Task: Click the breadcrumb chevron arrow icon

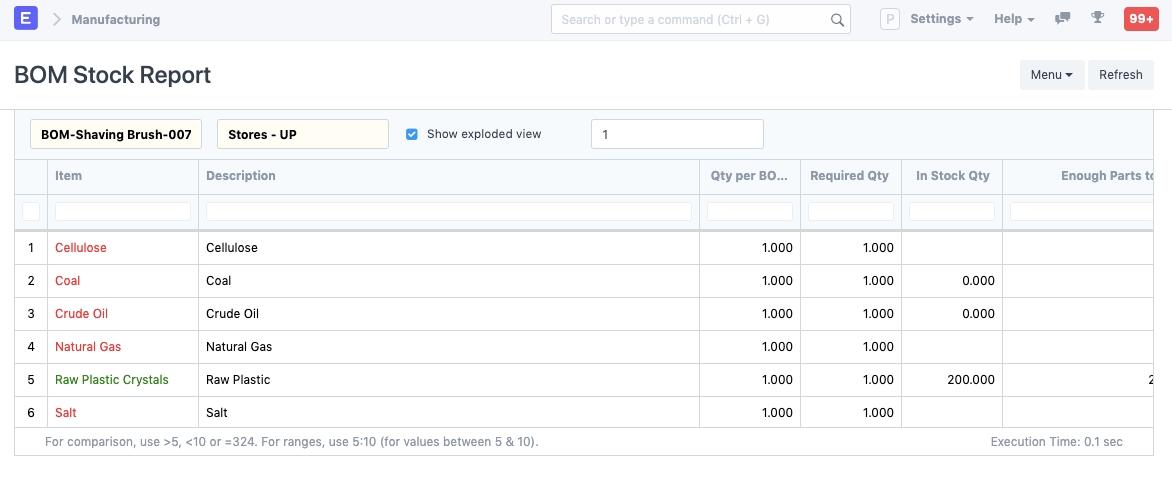Action: pyautogui.click(x=57, y=20)
